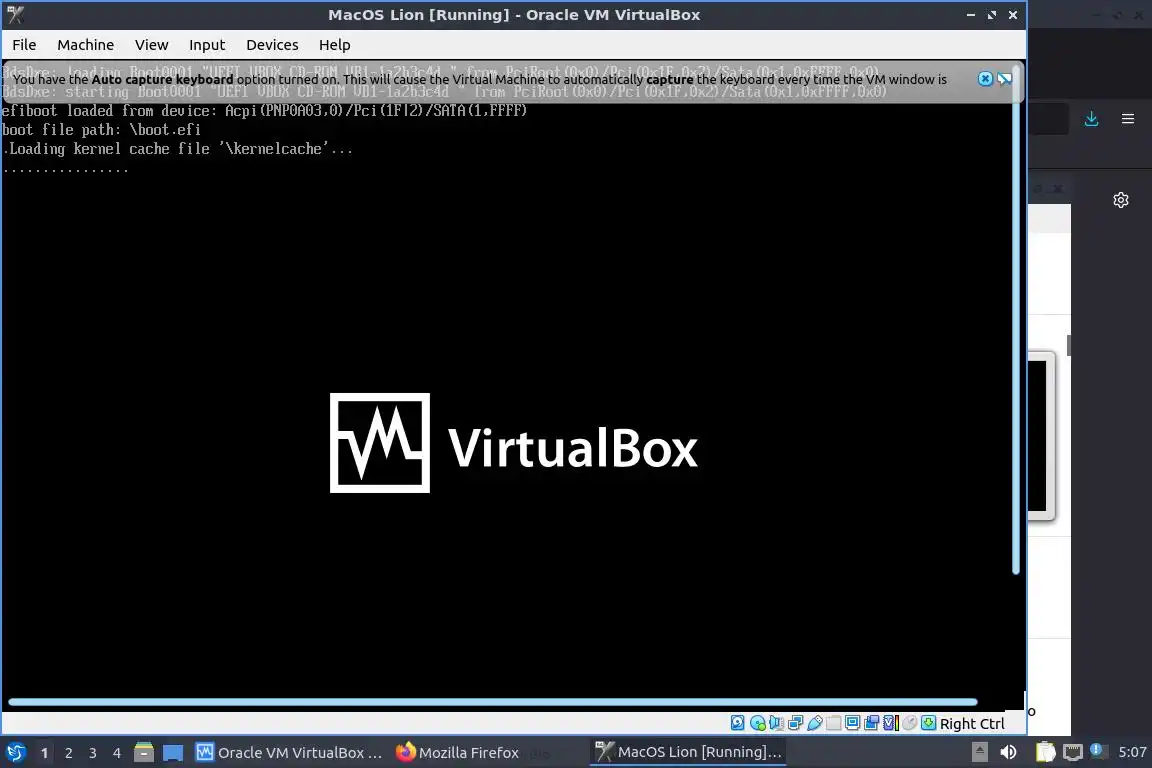1152x768 pixels.
Task: Open the Machine menu
Action: [x=85, y=45]
